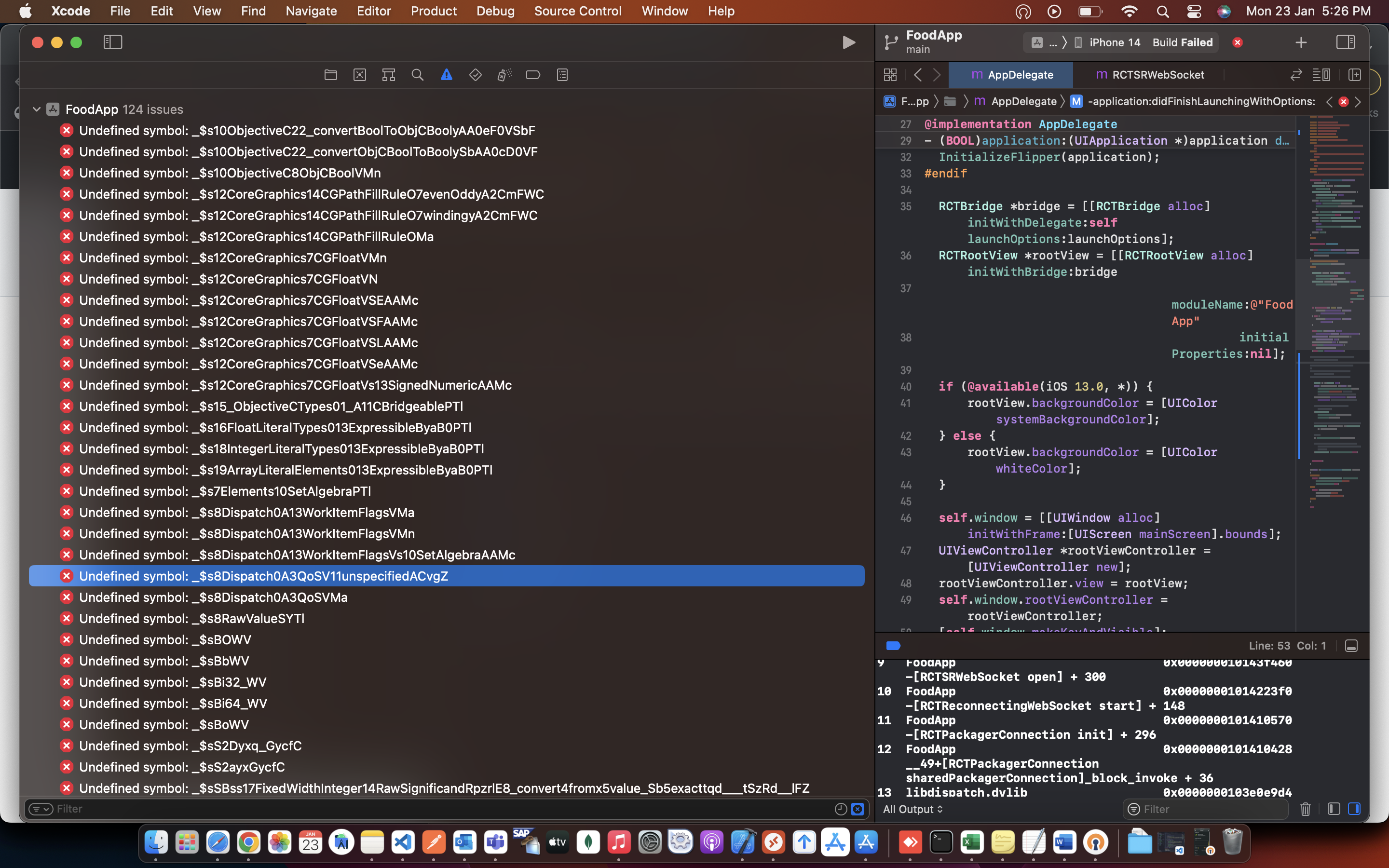Open Control Center in menu bar
Screen dimensions: 1389x868
1194,11
